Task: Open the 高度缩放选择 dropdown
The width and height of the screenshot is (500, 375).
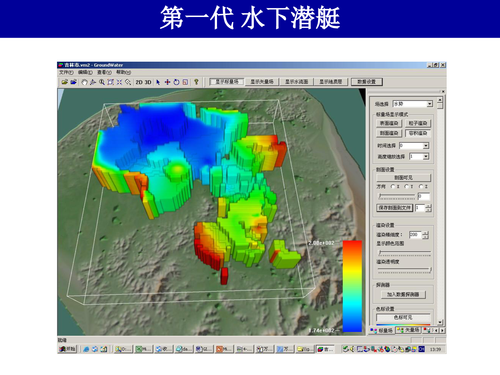Action: pyautogui.click(x=426, y=156)
